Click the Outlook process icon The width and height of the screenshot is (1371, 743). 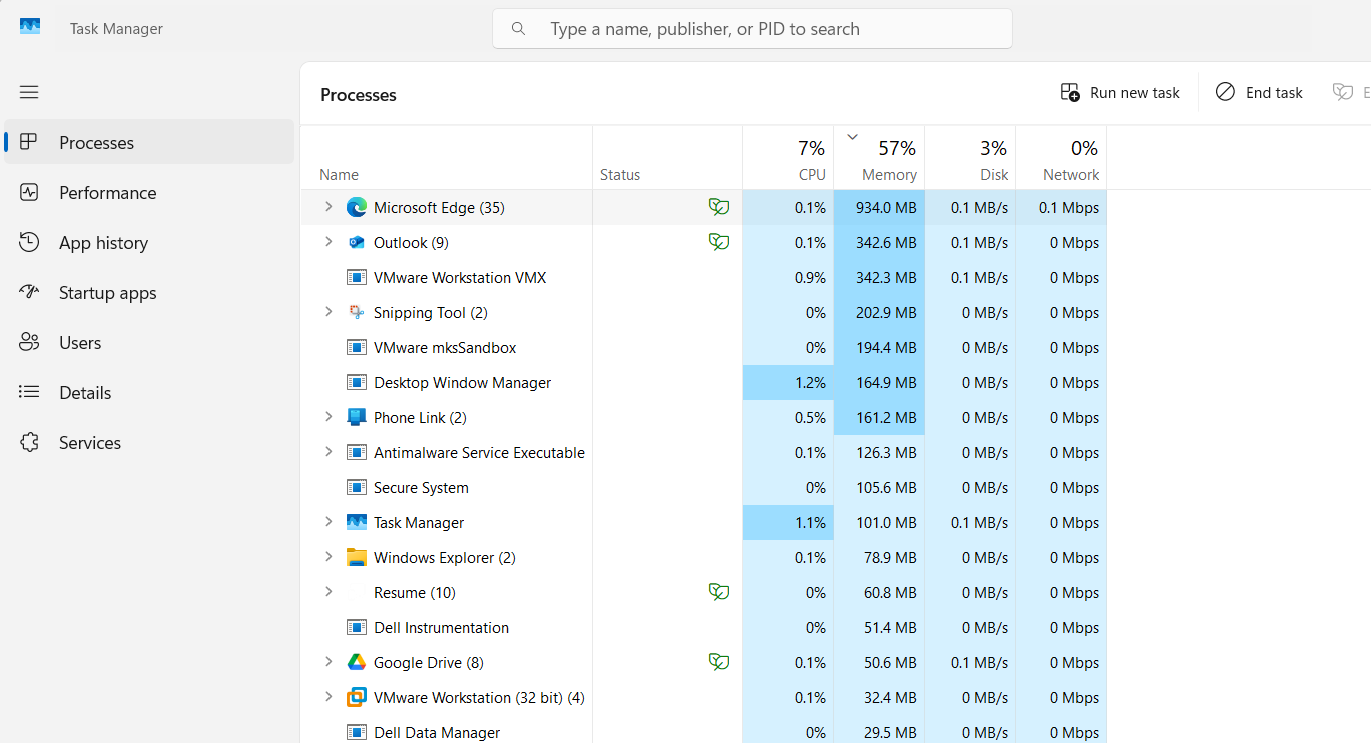pyautogui.click(x=357, y=242)
